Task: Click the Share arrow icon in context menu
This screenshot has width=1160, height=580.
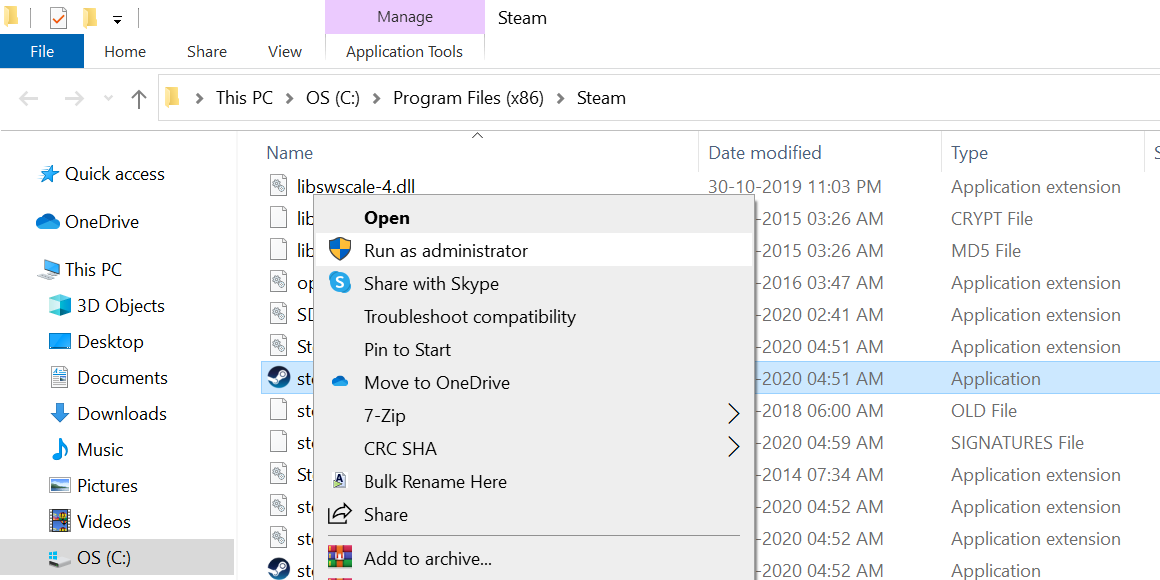Action: (x=339, y=514)
